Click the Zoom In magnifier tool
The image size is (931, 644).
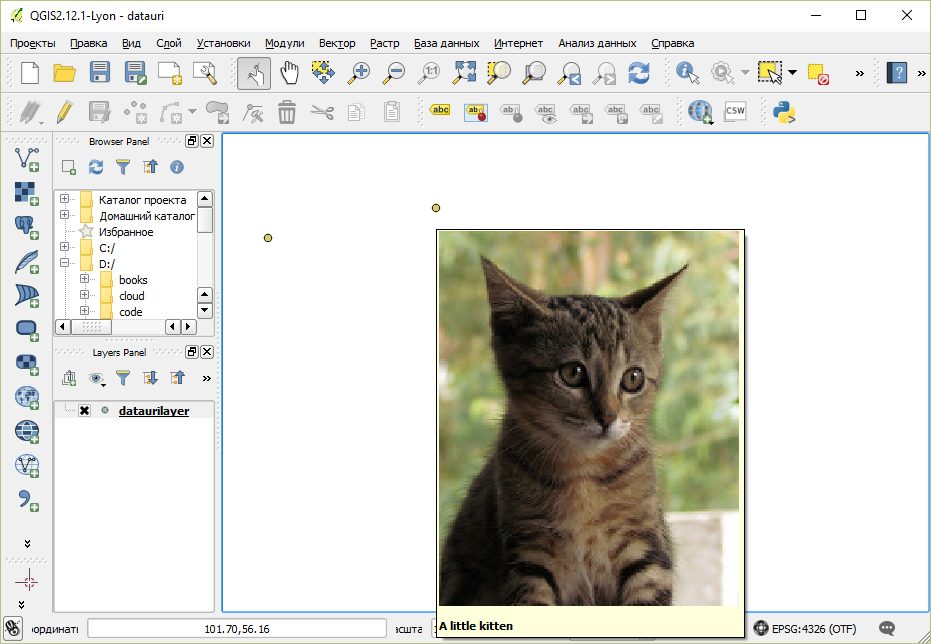(x=358, y=72)
